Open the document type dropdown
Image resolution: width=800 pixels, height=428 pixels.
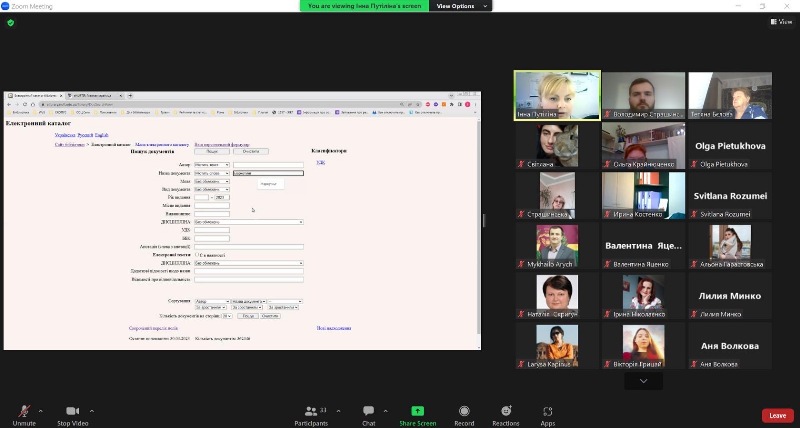(212, 189)
